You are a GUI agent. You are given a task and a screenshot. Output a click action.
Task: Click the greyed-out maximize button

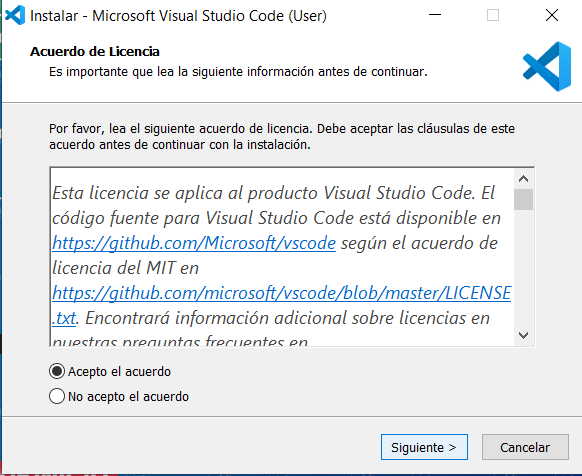pos(493,15)
